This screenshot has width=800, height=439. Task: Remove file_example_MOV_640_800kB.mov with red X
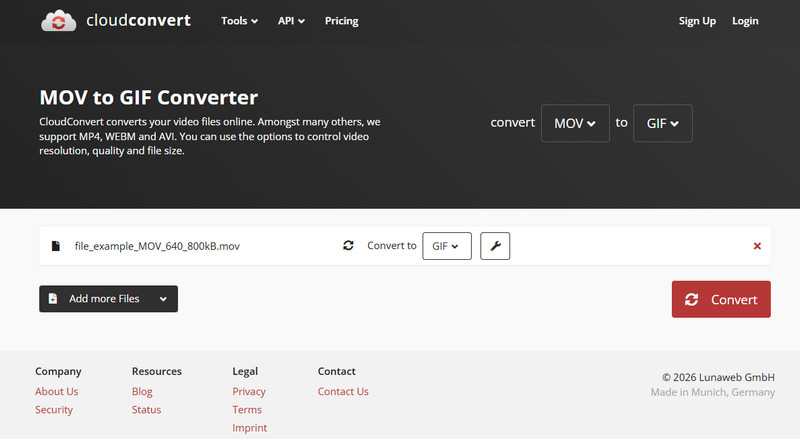point(757,246)
